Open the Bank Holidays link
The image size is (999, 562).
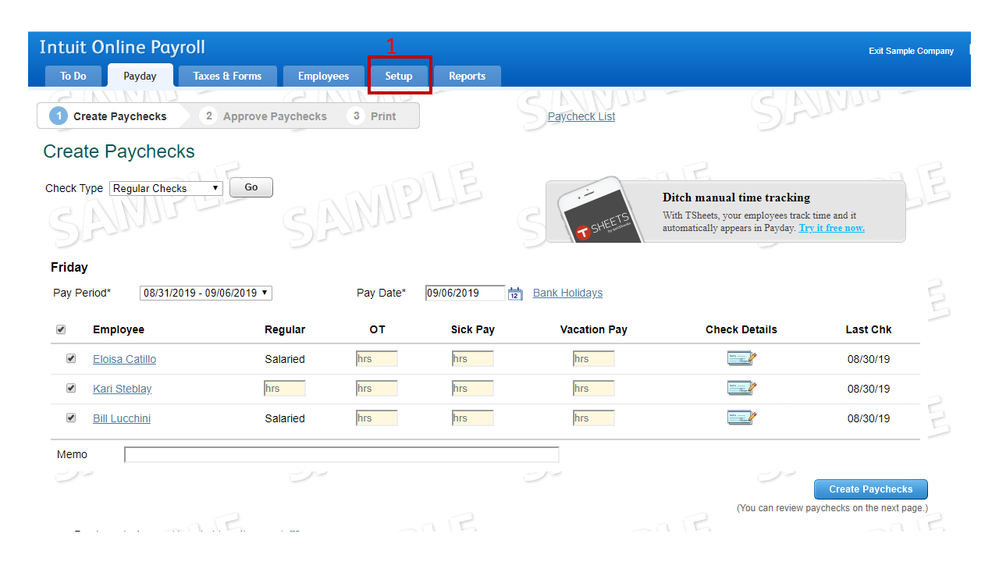(x=568, y=293)
